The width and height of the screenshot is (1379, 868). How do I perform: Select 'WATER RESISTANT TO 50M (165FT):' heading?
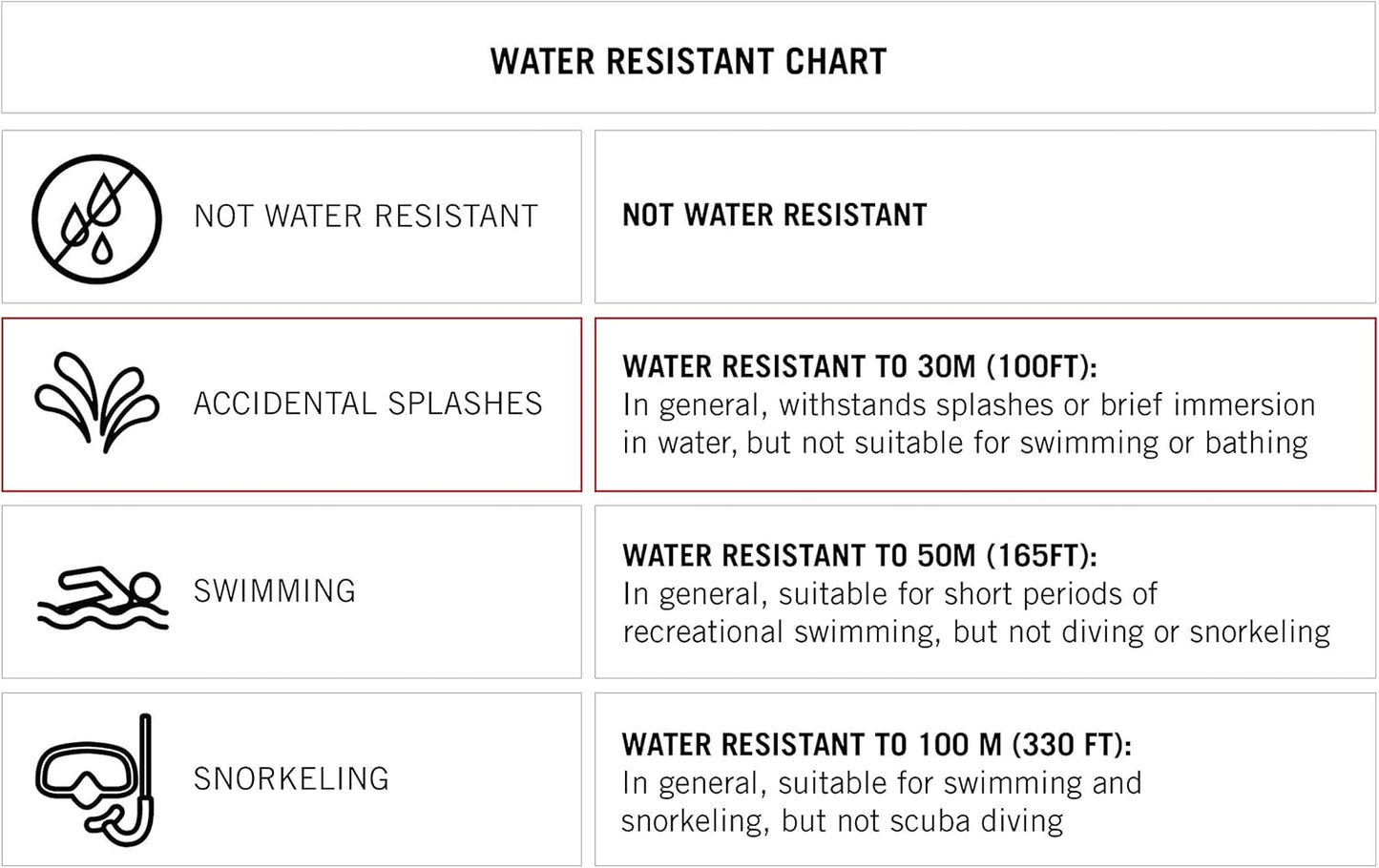tap(859, 555)
